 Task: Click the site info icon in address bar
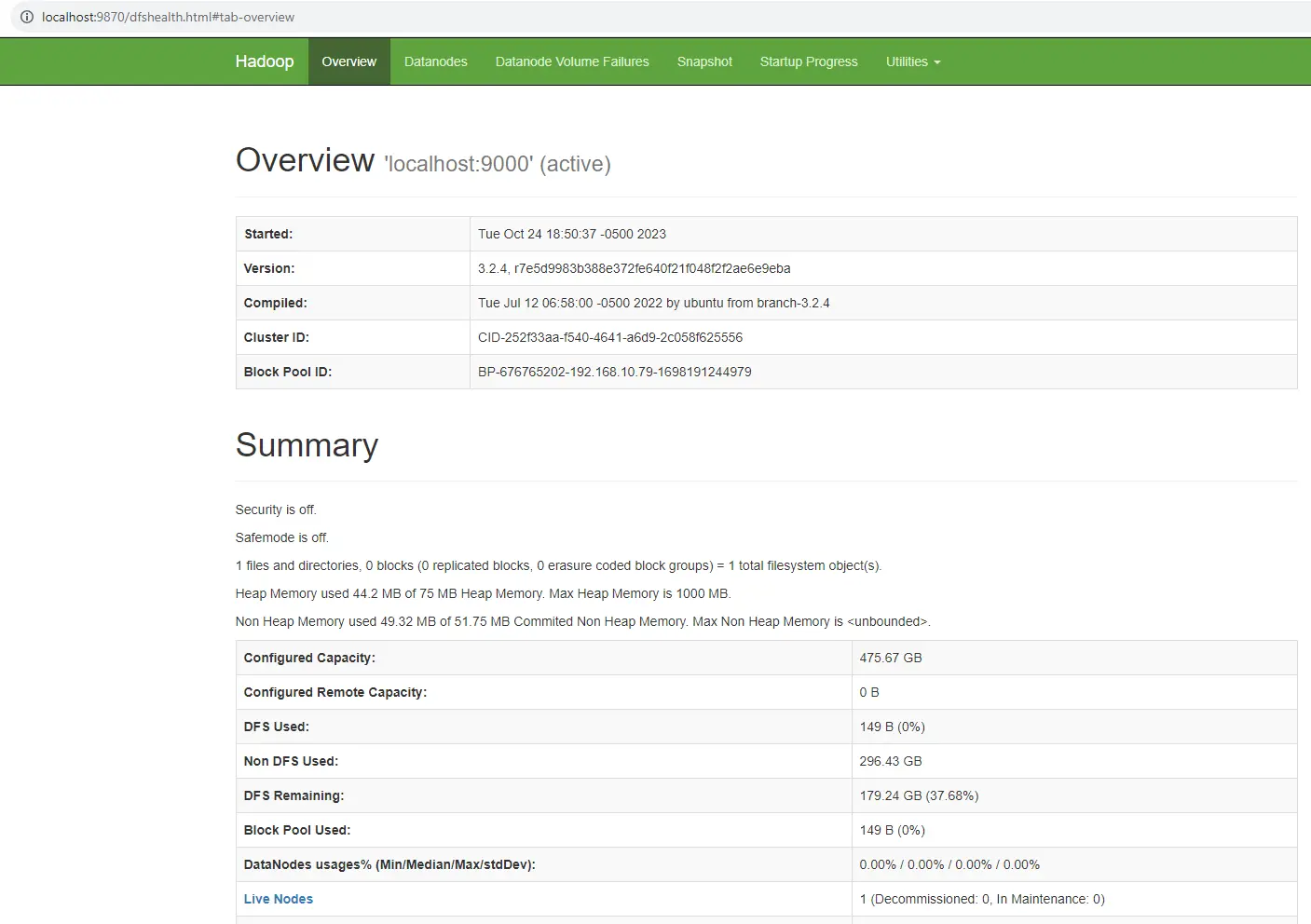click(27, 17)
